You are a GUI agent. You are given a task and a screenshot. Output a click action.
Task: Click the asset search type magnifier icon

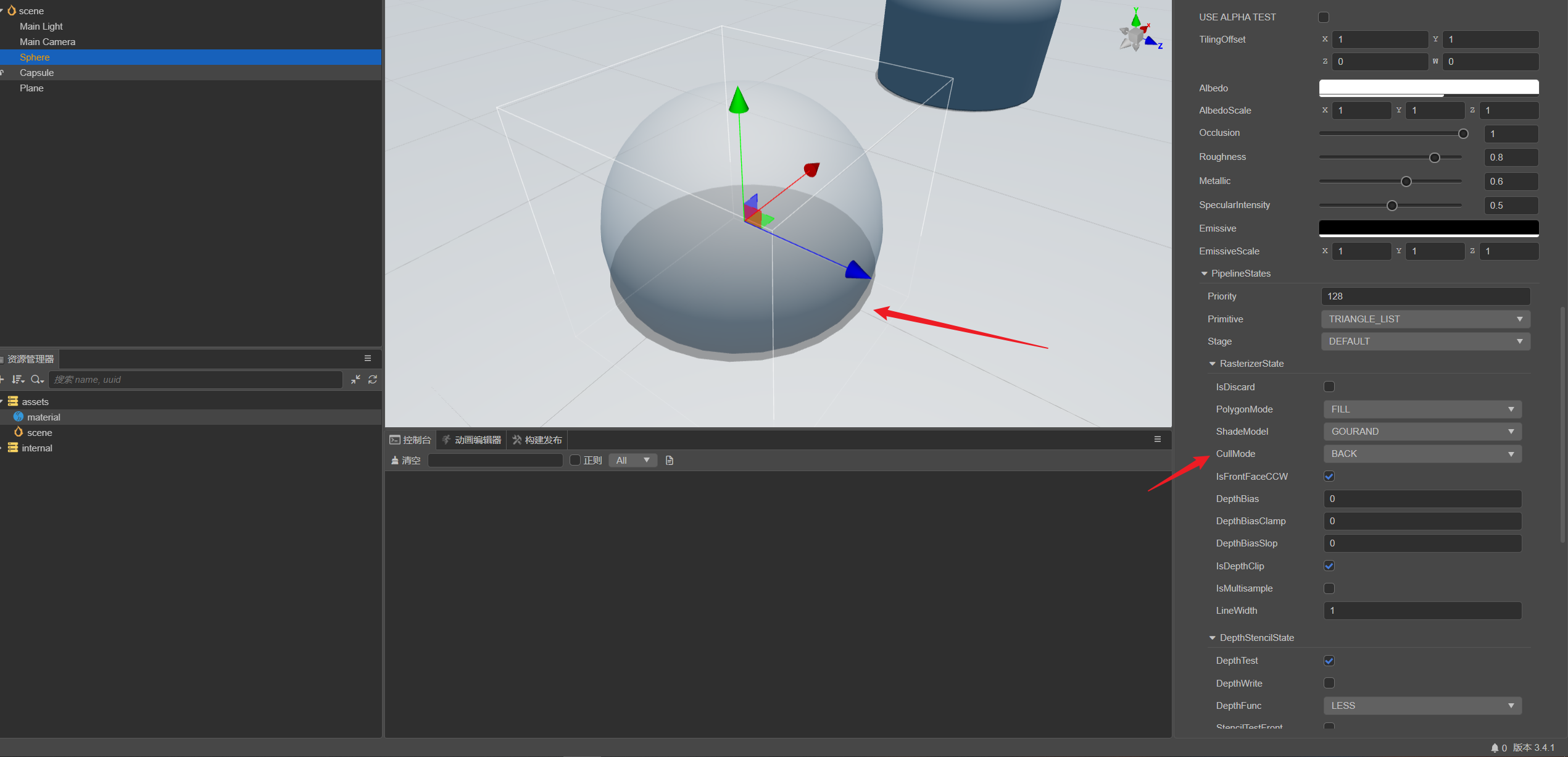(x=36, y=380)
